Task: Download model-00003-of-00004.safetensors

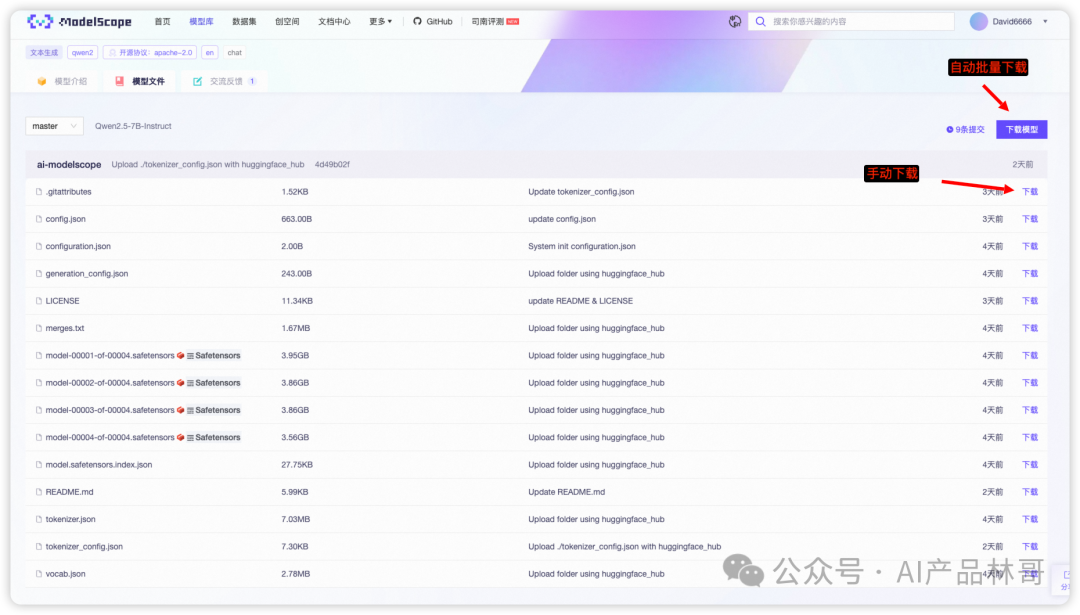Action: click(1030, 410)
